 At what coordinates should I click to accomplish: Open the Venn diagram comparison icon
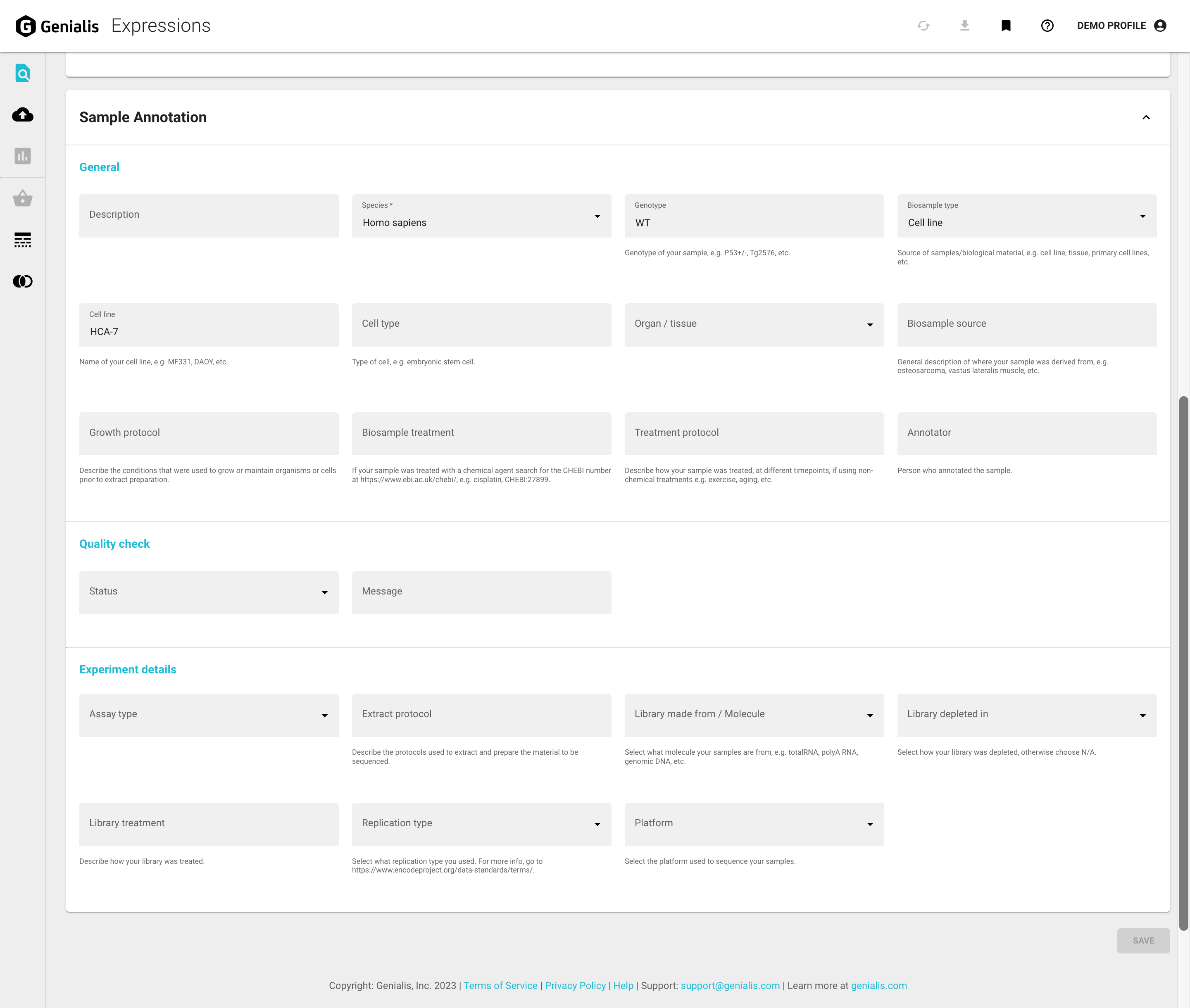22,281
